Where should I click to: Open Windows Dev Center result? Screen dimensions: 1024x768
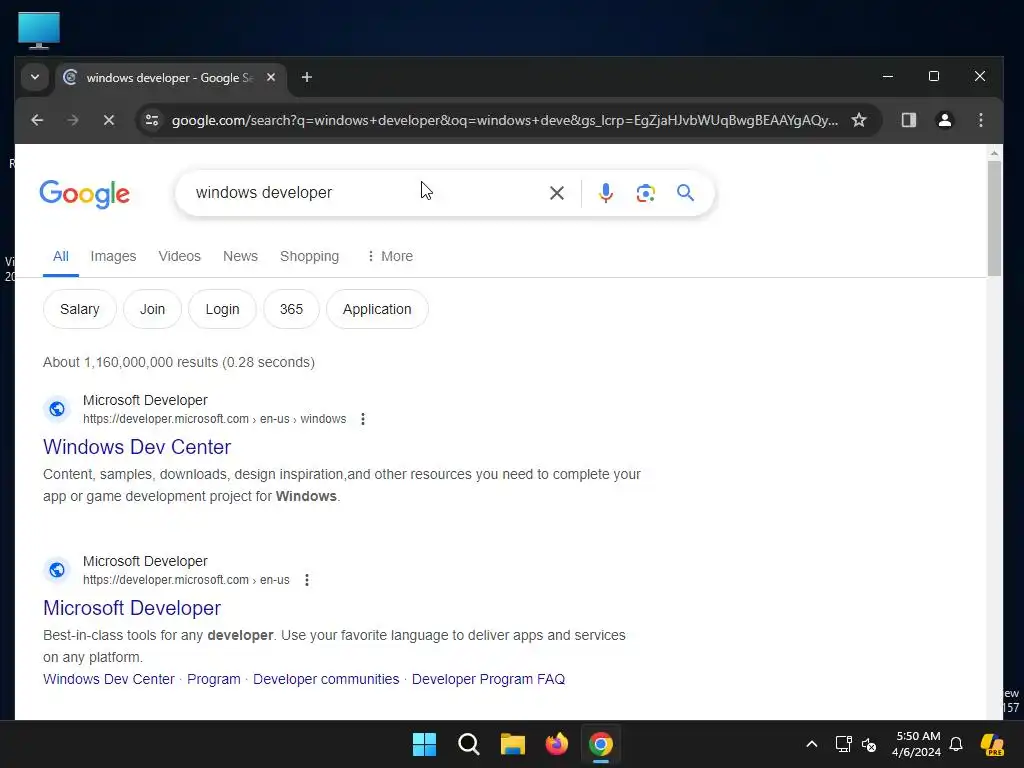[137, 447]
